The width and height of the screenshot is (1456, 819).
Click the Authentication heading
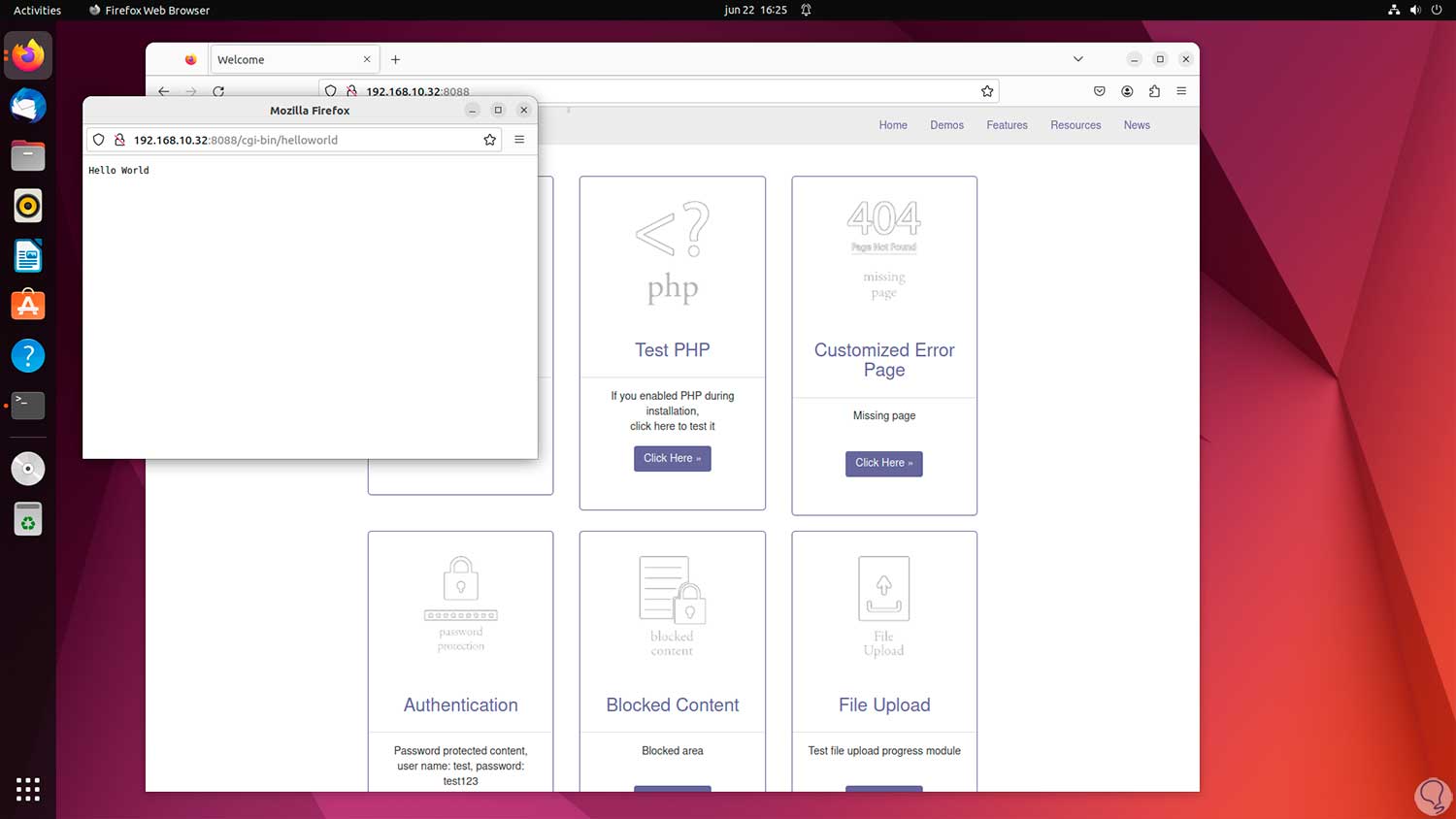coord(461,704)
